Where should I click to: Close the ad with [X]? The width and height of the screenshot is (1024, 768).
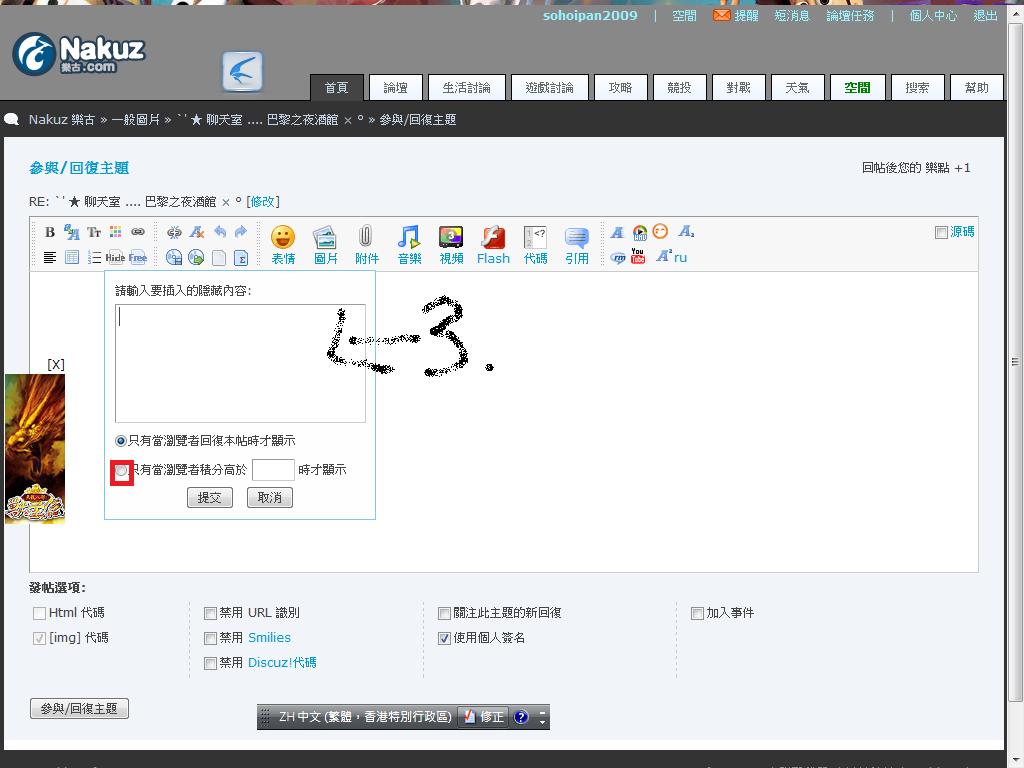tap(56, 364)
